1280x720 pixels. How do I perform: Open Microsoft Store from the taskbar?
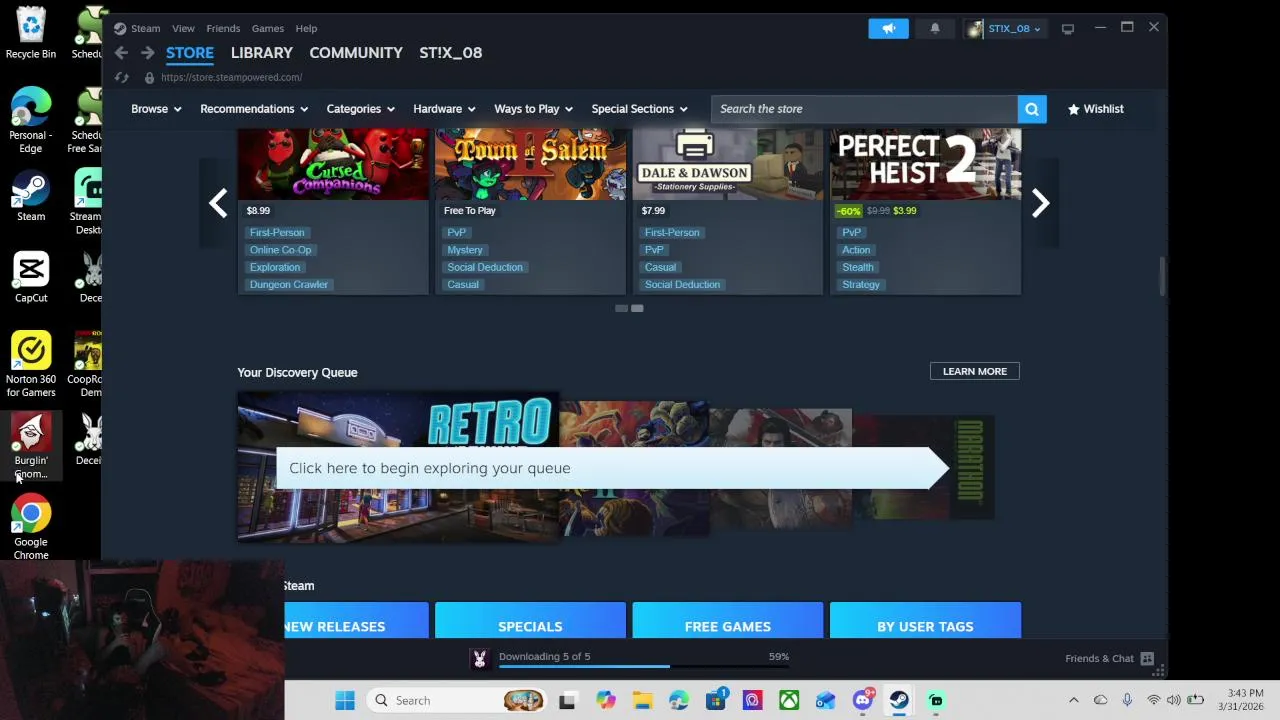716,700
